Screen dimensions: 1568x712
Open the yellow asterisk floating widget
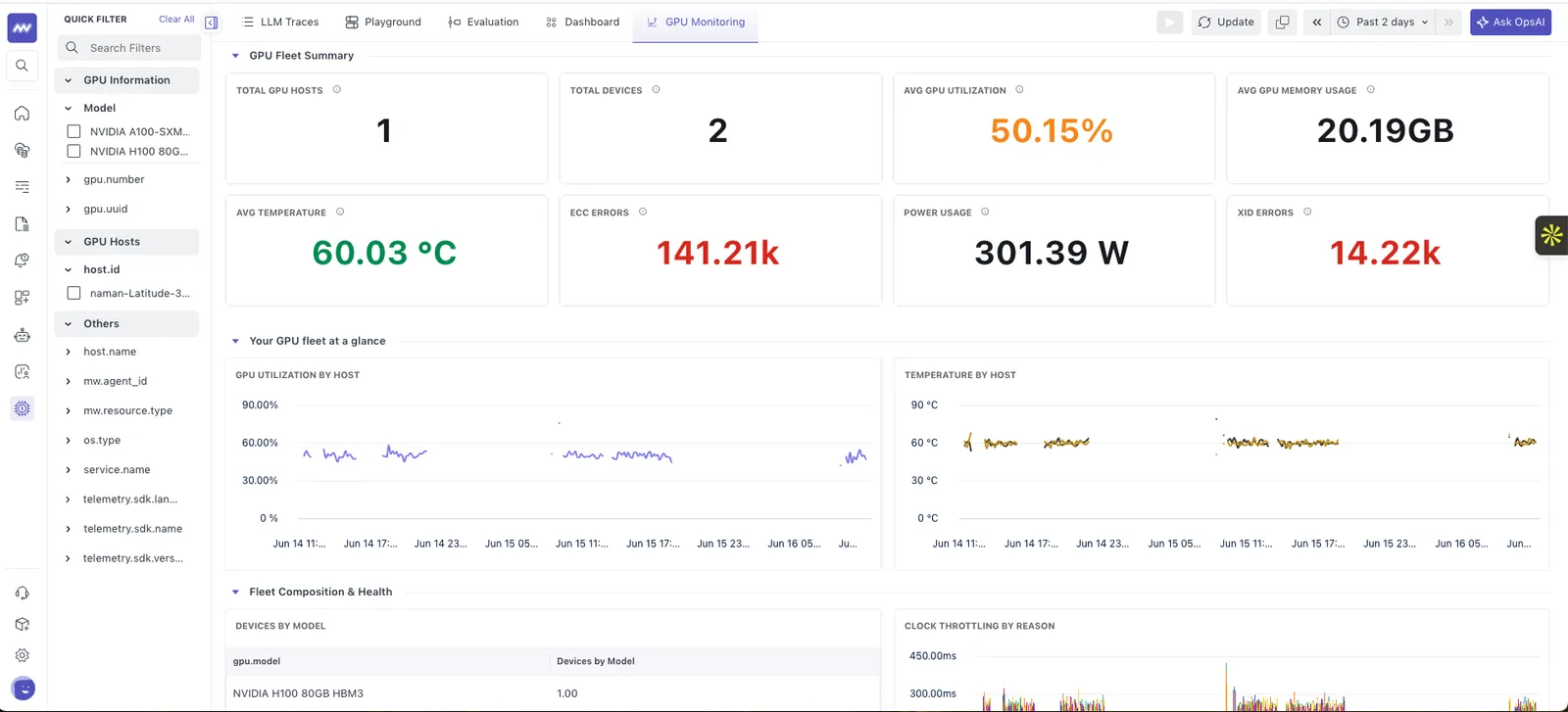1551,235
